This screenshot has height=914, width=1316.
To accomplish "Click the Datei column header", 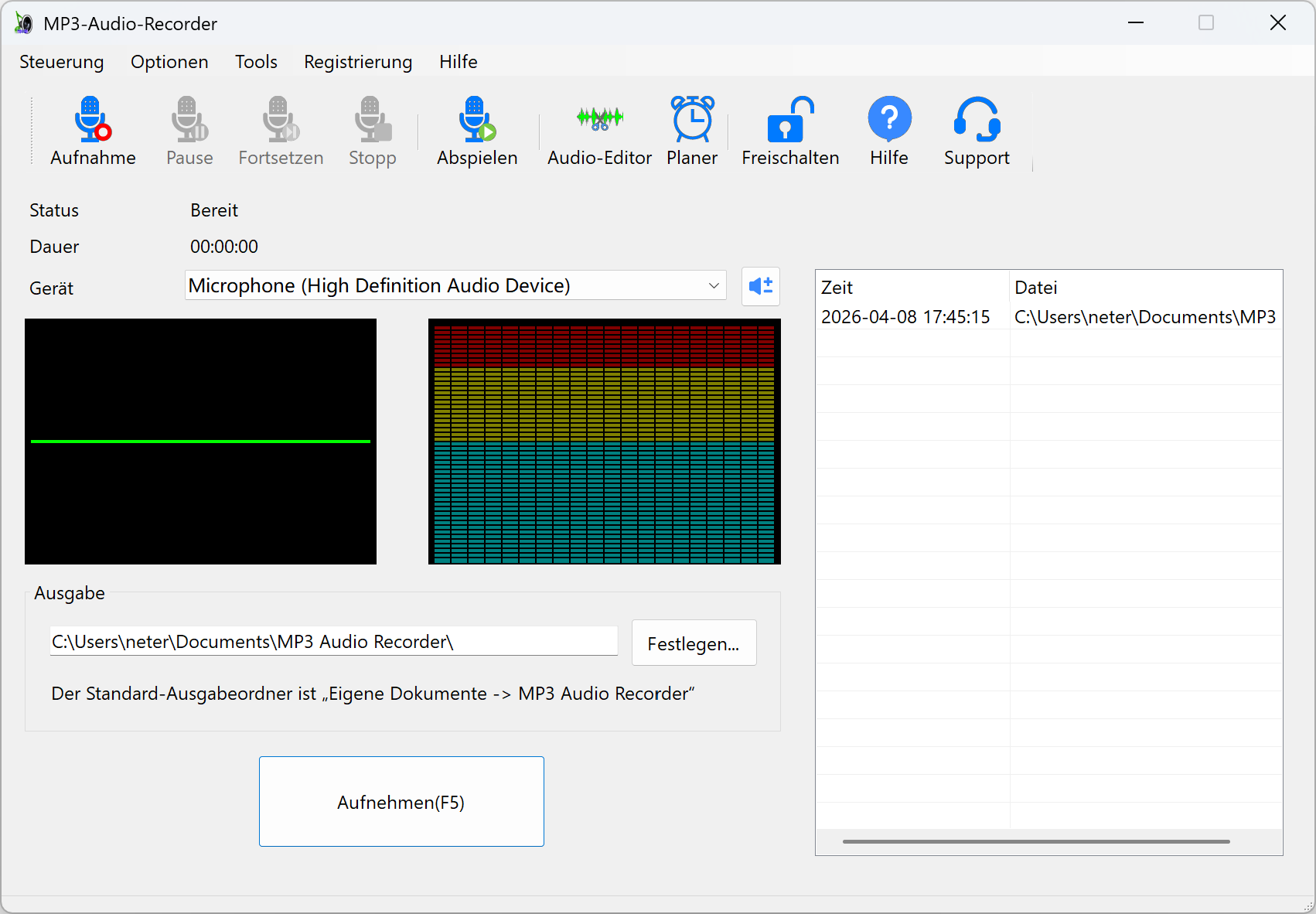I will coord(1146,288).
